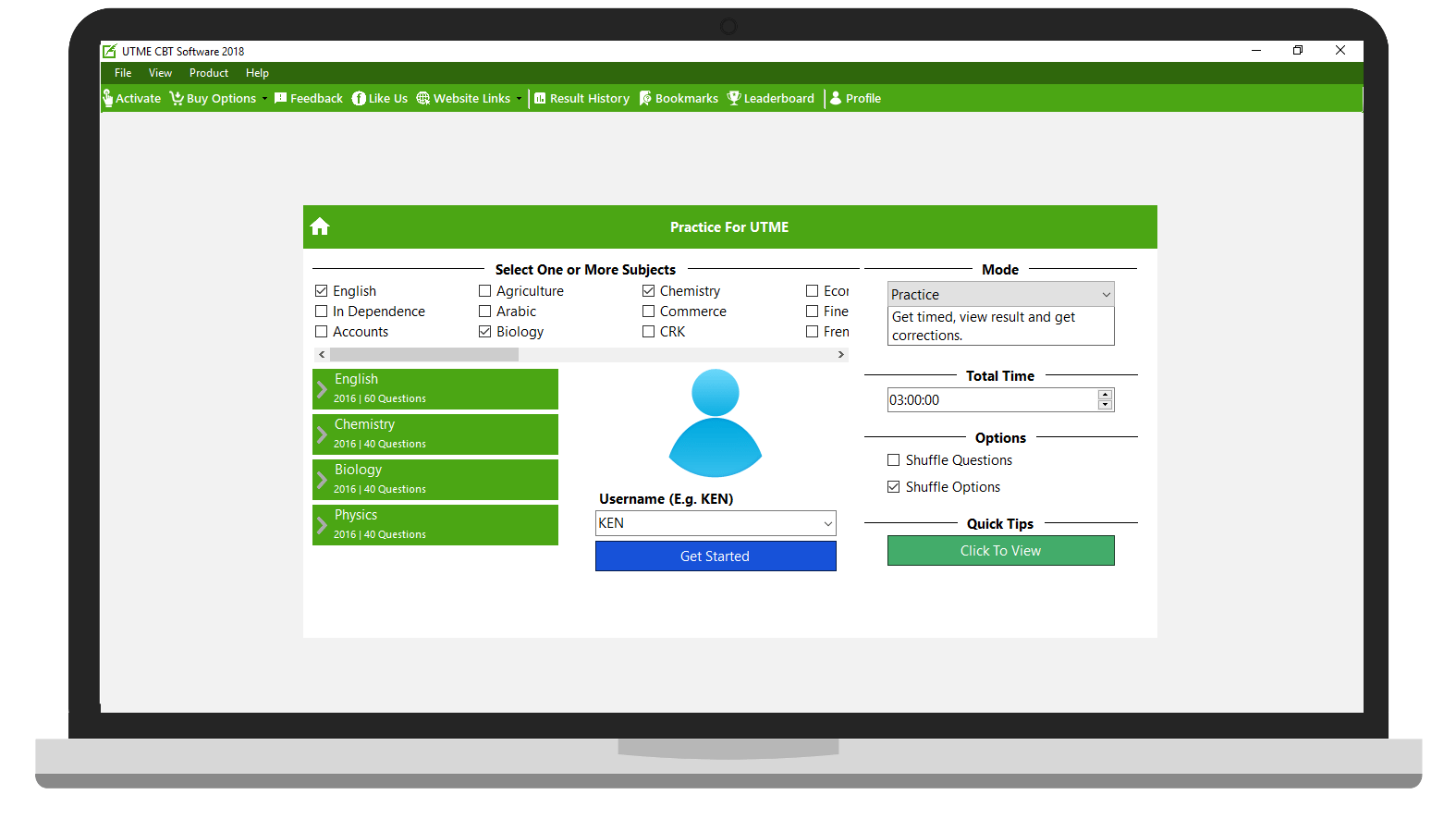Viewport: 1456px width, 819px height.
Task: Expand the Chemistry 2016 subject row
Action: pos(435,434)
